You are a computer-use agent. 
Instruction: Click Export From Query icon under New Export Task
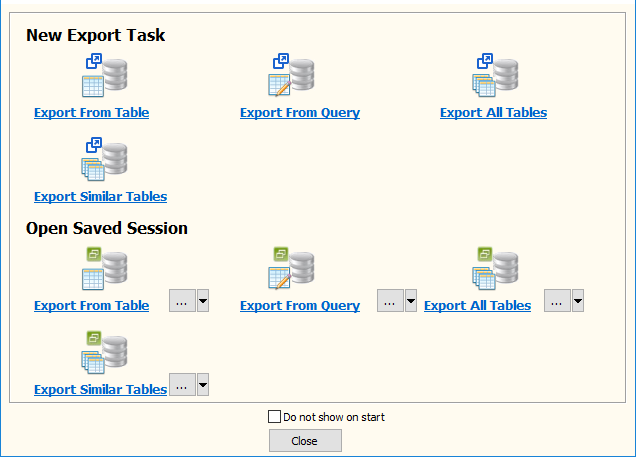[x=291, y=75]
